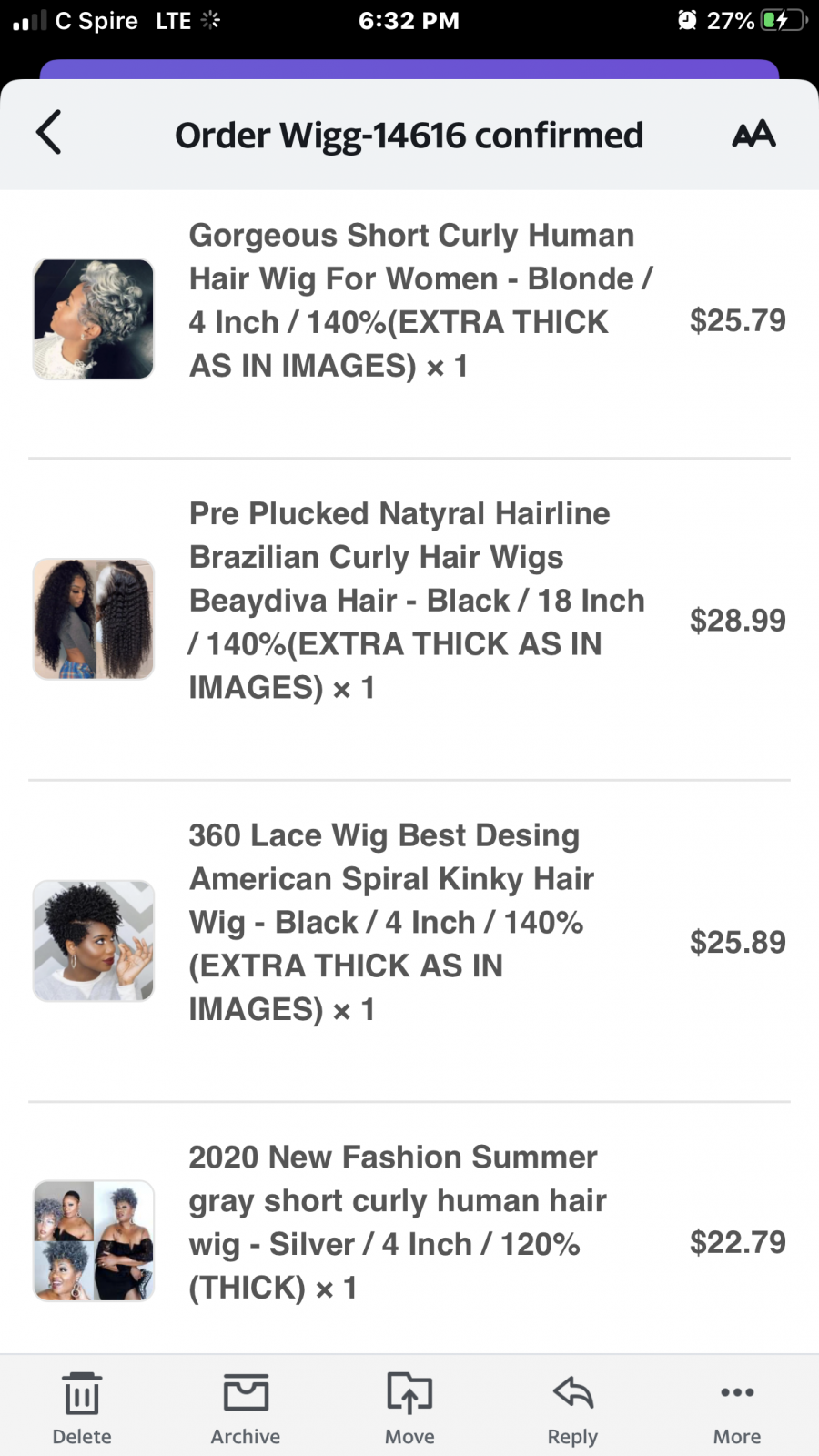This screenshot has height=1456, width=819.
Task: Select the Order Wigg-14616 confirmed title
Action: coord(409,135)
